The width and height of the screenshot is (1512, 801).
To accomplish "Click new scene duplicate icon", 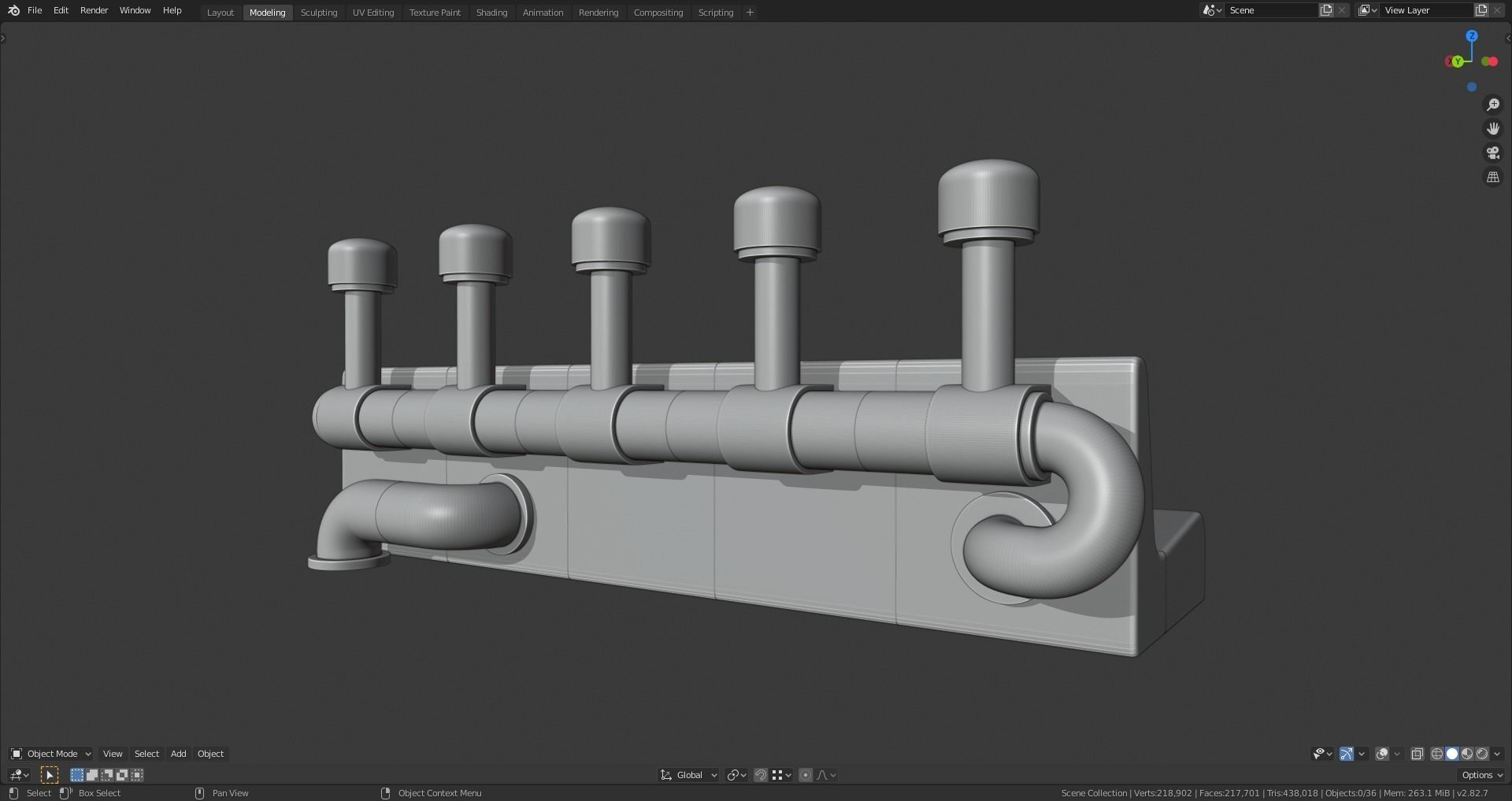I will tap(1326, 10).
